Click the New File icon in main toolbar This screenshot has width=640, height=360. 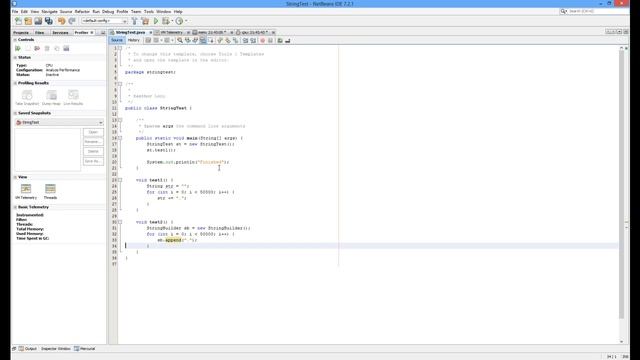coord(18,21)
